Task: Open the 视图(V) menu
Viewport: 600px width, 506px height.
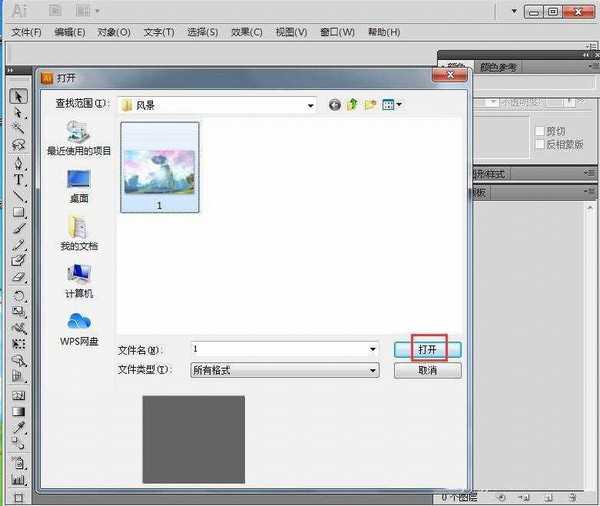Action: (x=291, y=32)
